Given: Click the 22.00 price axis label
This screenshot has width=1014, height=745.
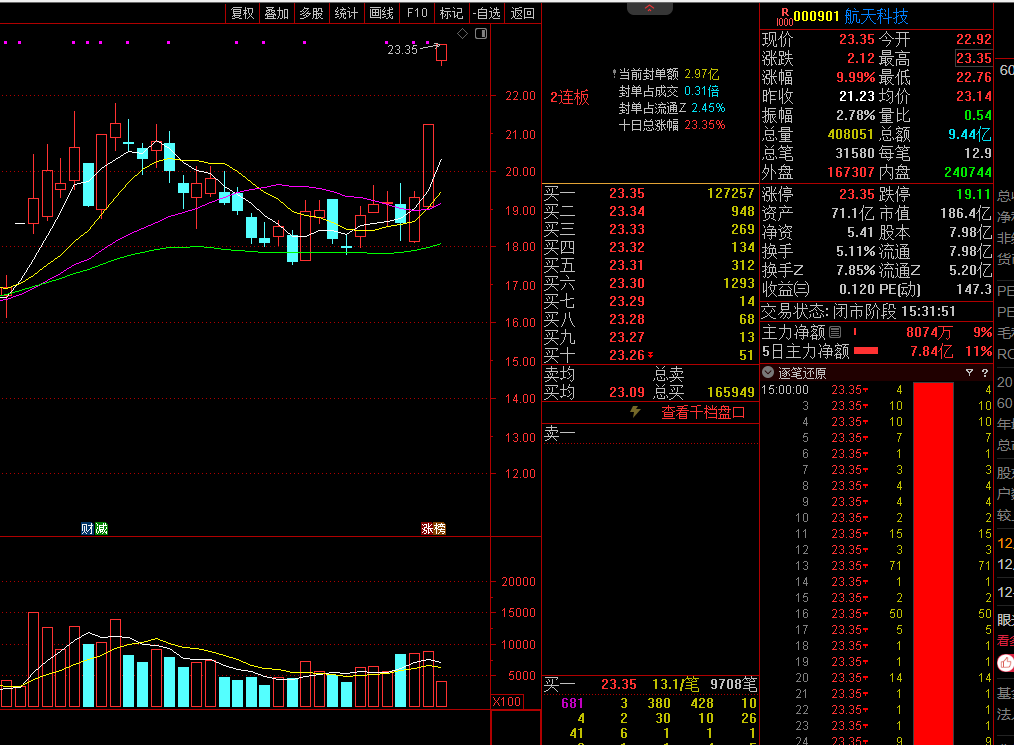Looking at the screenshot, I should click(x=521, y=96).
